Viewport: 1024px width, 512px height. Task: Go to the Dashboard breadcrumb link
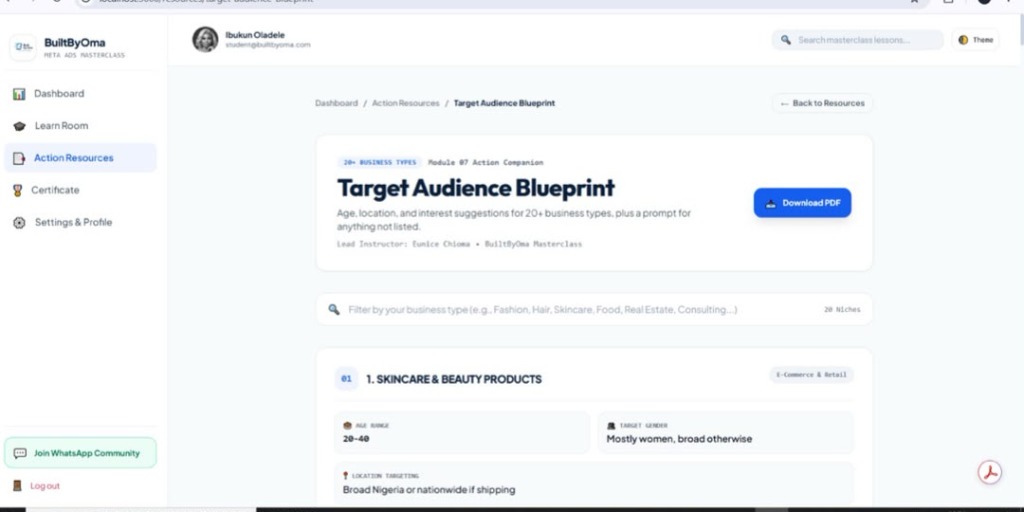[x=336, y=103]
